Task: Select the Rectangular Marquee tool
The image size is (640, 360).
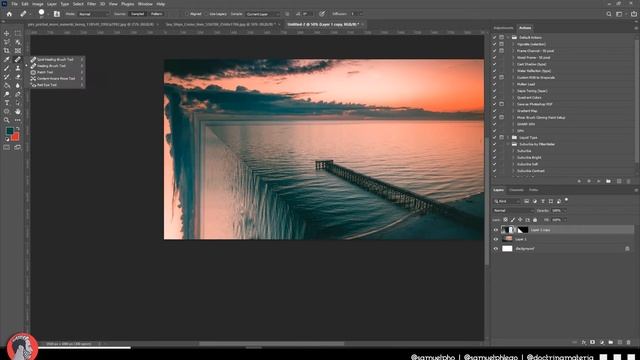Action: [x=18, y=33]
